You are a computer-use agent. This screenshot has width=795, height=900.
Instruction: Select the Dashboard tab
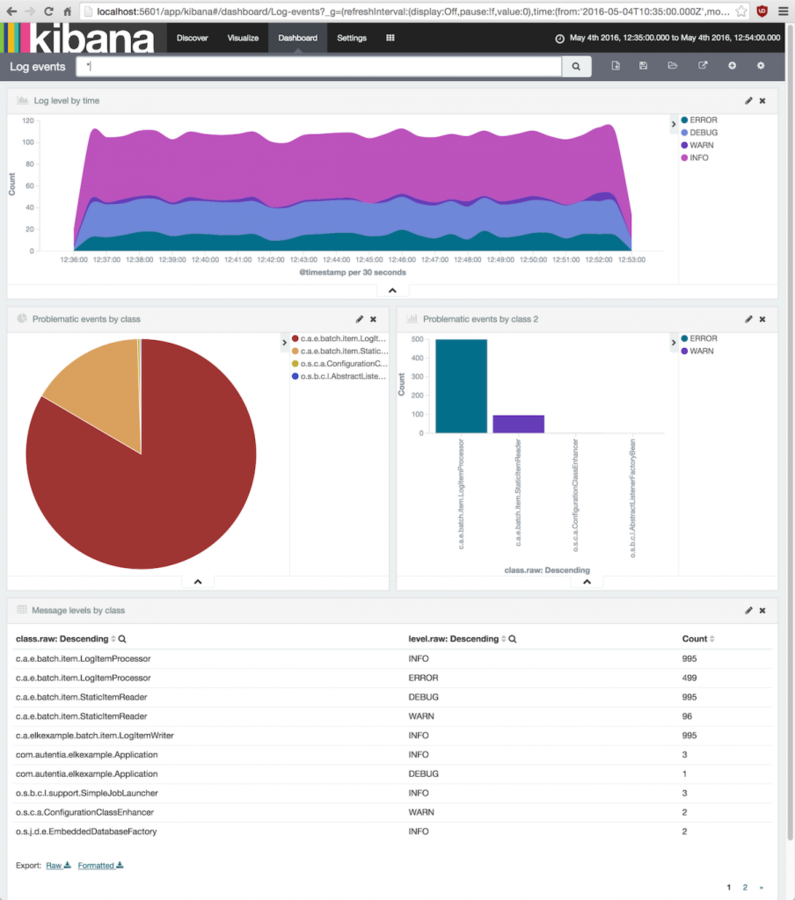click(297, 38)
